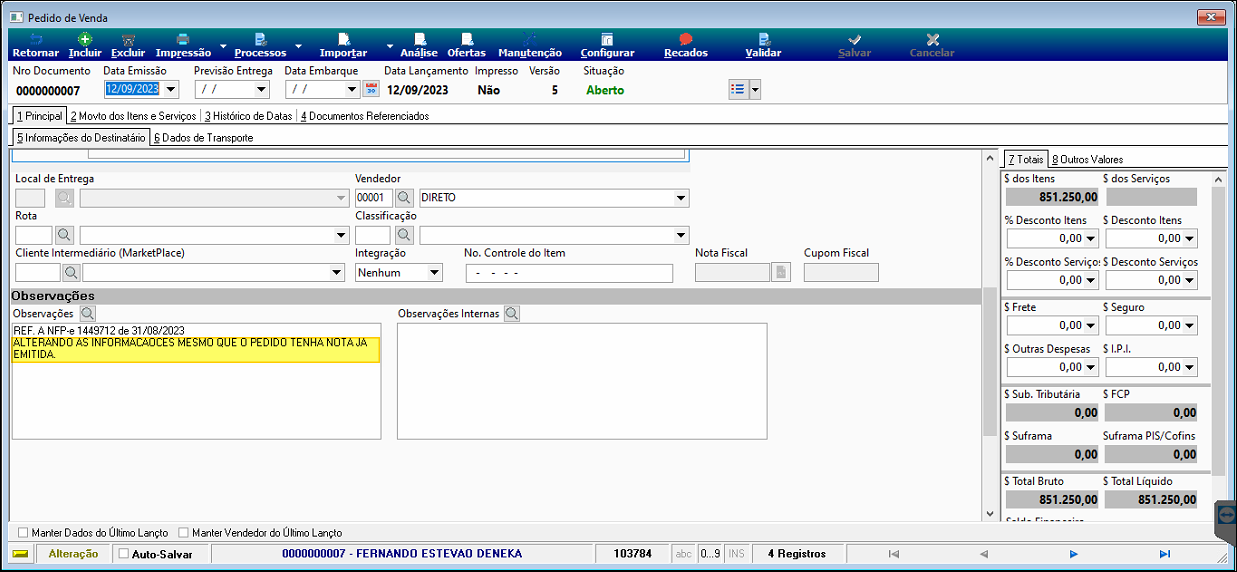Click inside the Observações Internas text box
1237x572 pixels.
[582, 381]
